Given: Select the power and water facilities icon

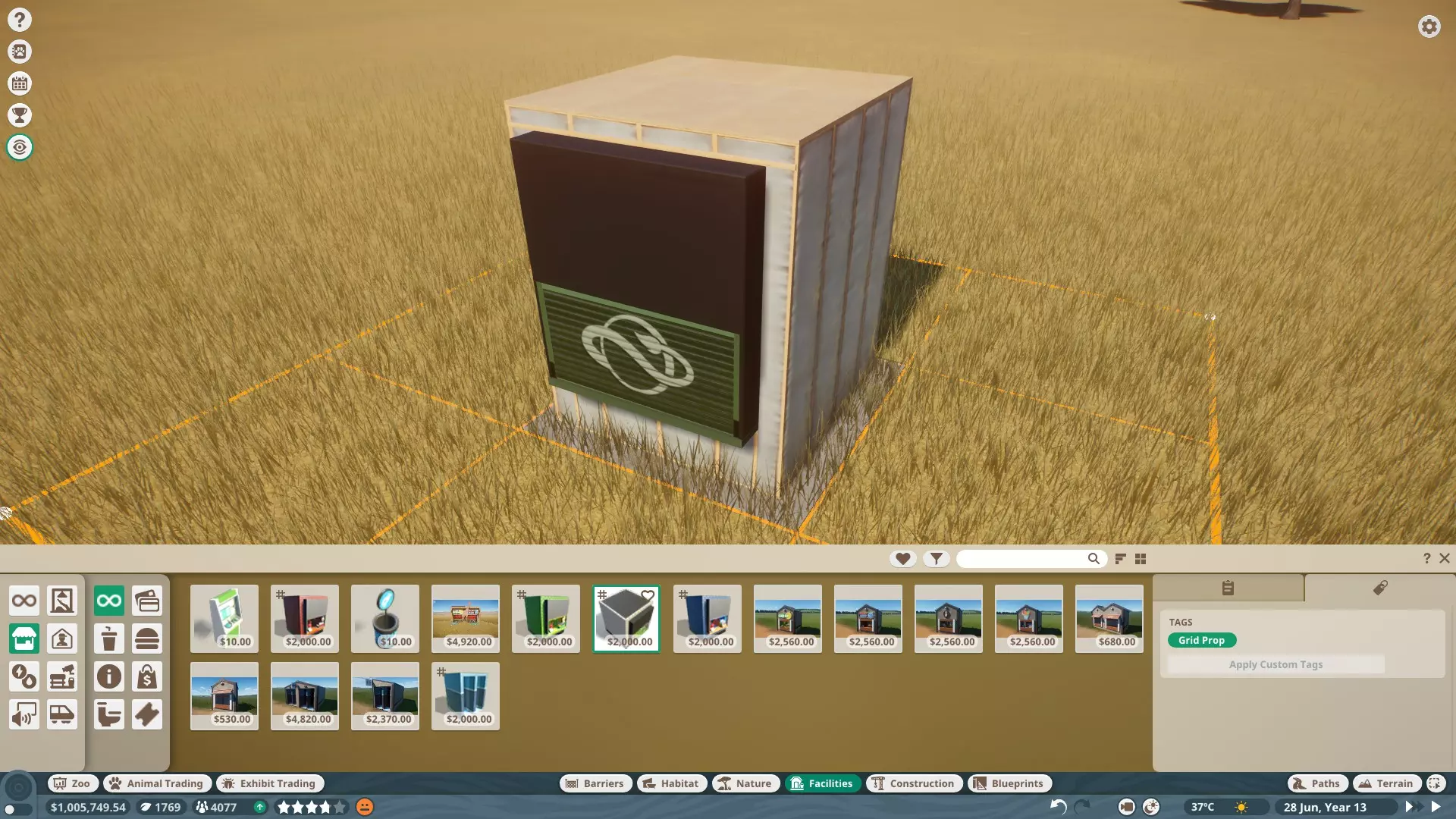Looking at the screenshot, I should tap(24, 676).
